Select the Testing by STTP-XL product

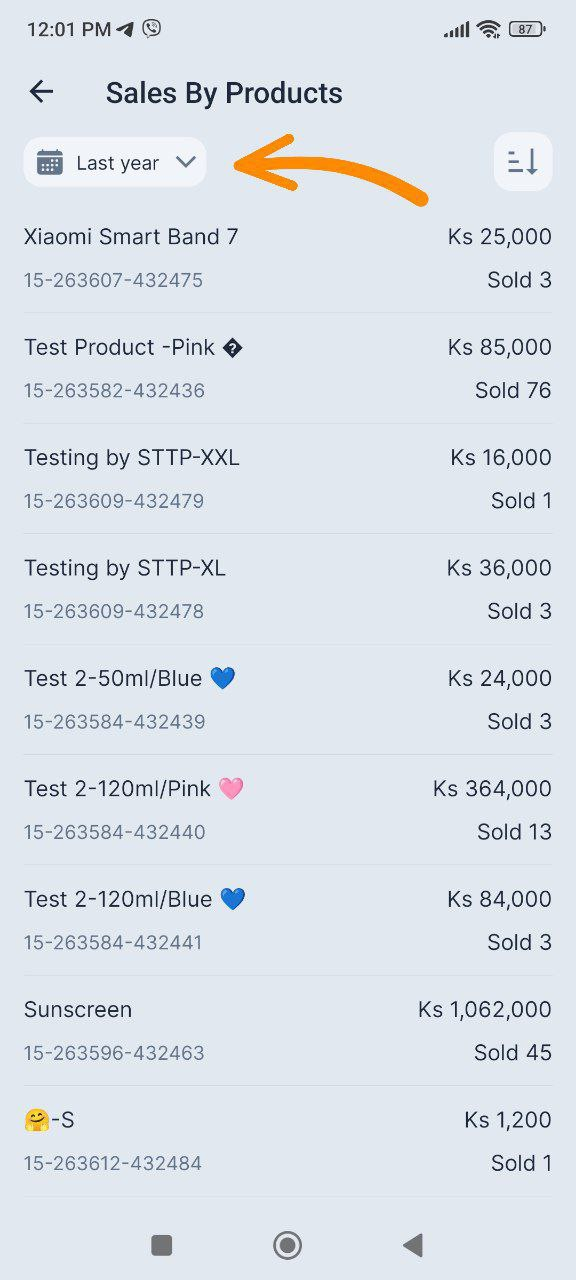288,589
